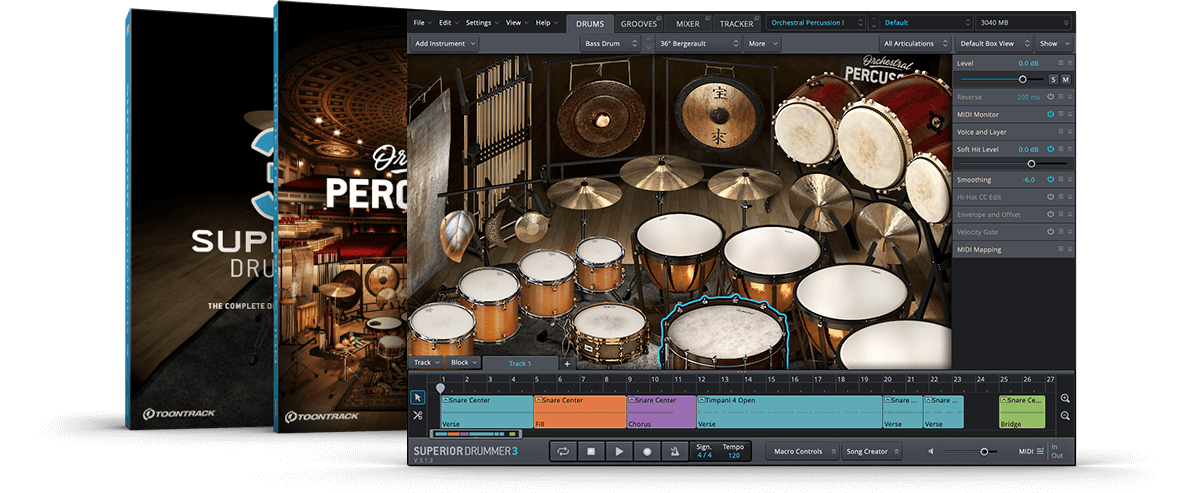Select the orange Fill MIDI block

[580, 411]
